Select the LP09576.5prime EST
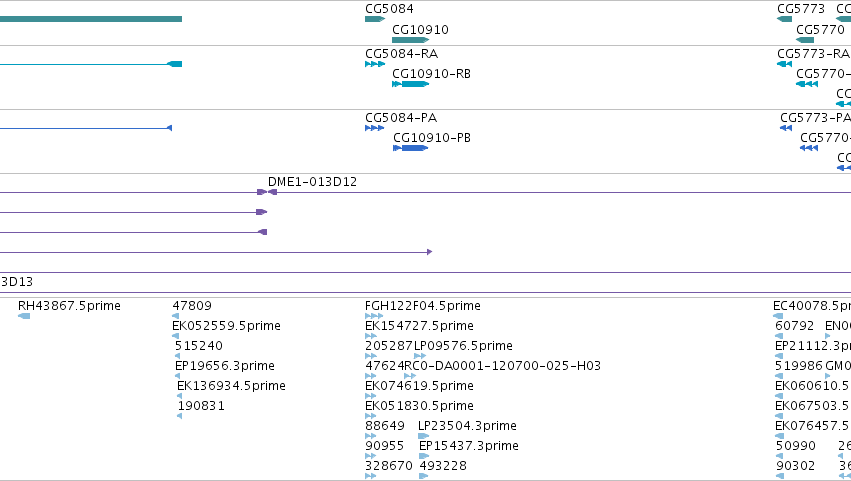The height and width of the screenshot is (481, 851). pos(463,346)
